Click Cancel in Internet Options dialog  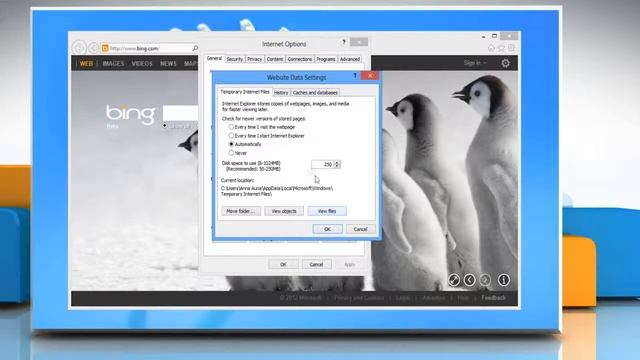tap(316, 264)
